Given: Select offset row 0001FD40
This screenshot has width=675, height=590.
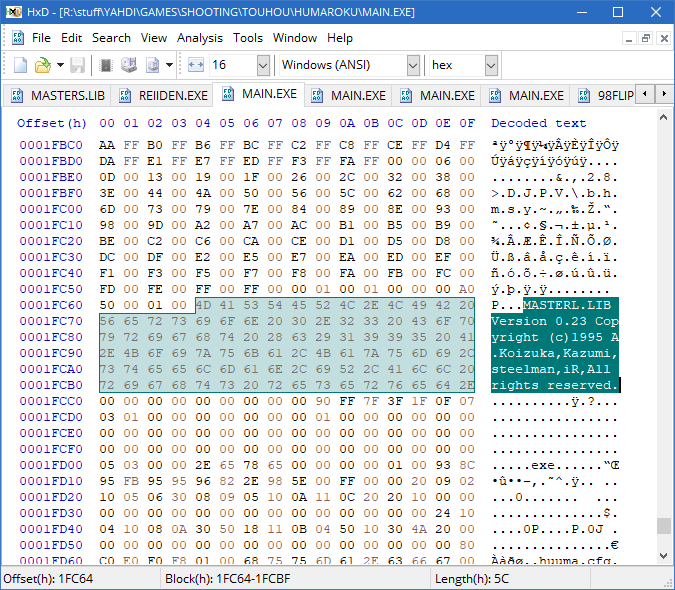Looking at the screenshot, I should (51, 529).
